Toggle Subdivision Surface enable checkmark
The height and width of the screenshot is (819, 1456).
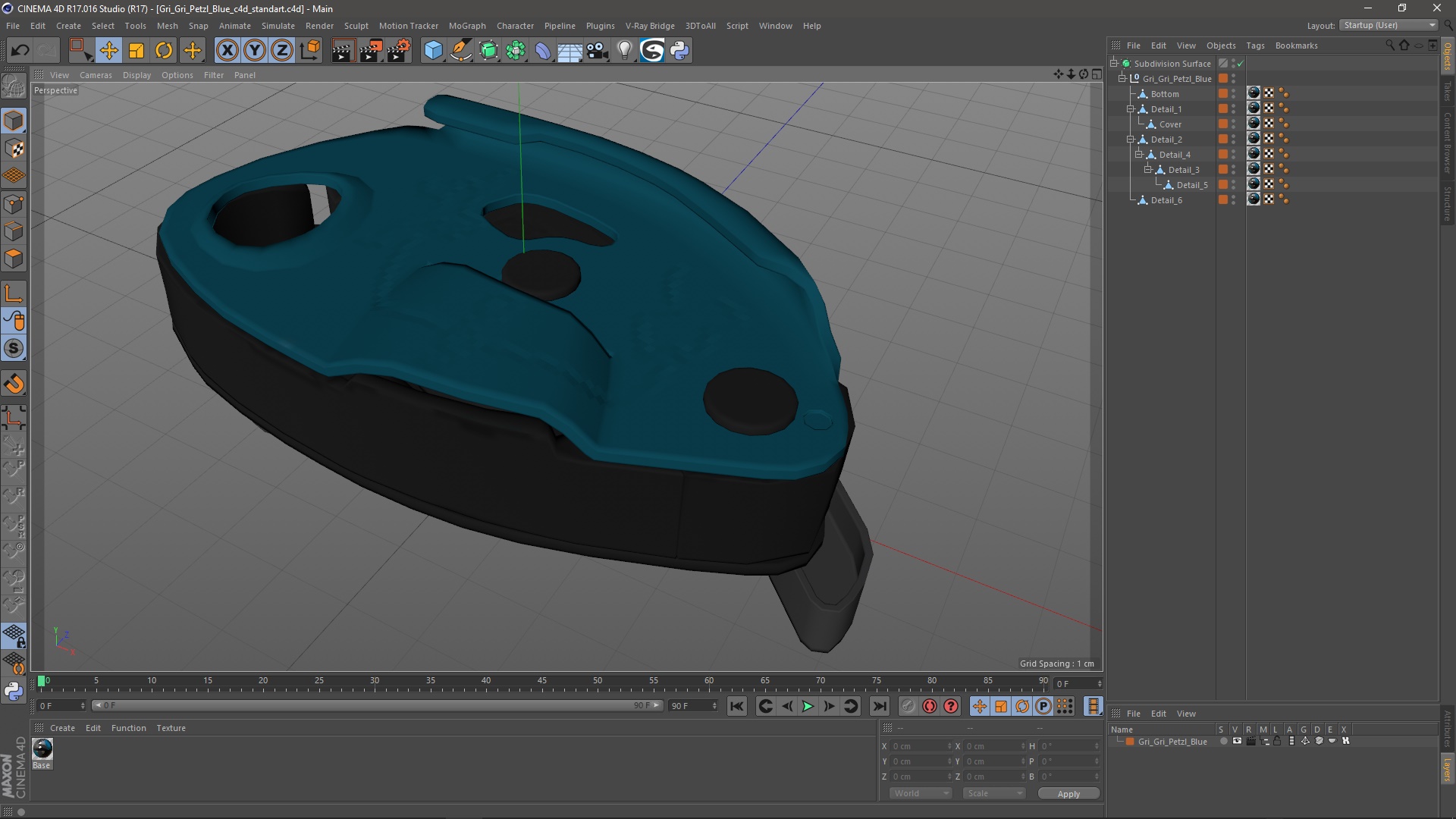pyautogui.click(x=1241, y=64)
